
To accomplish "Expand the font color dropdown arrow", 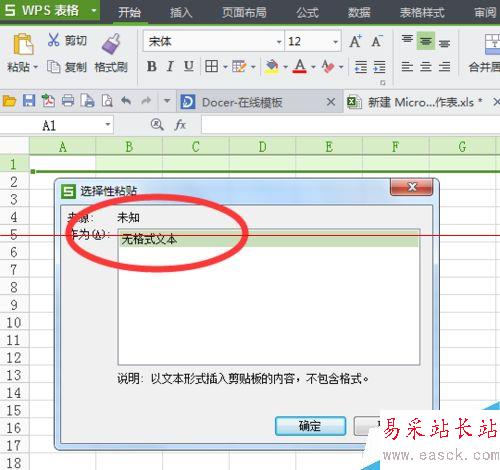I will point(313,67).
